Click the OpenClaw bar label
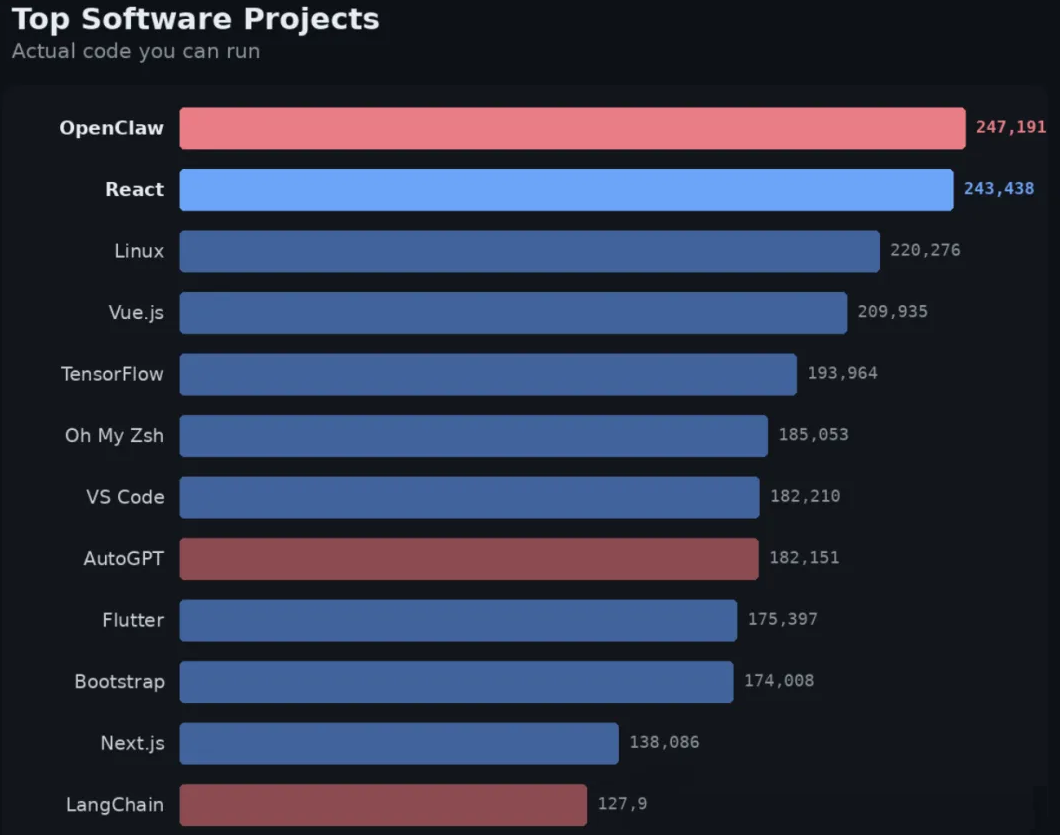This screenshot has height=835, width=1060. point(112,128)
